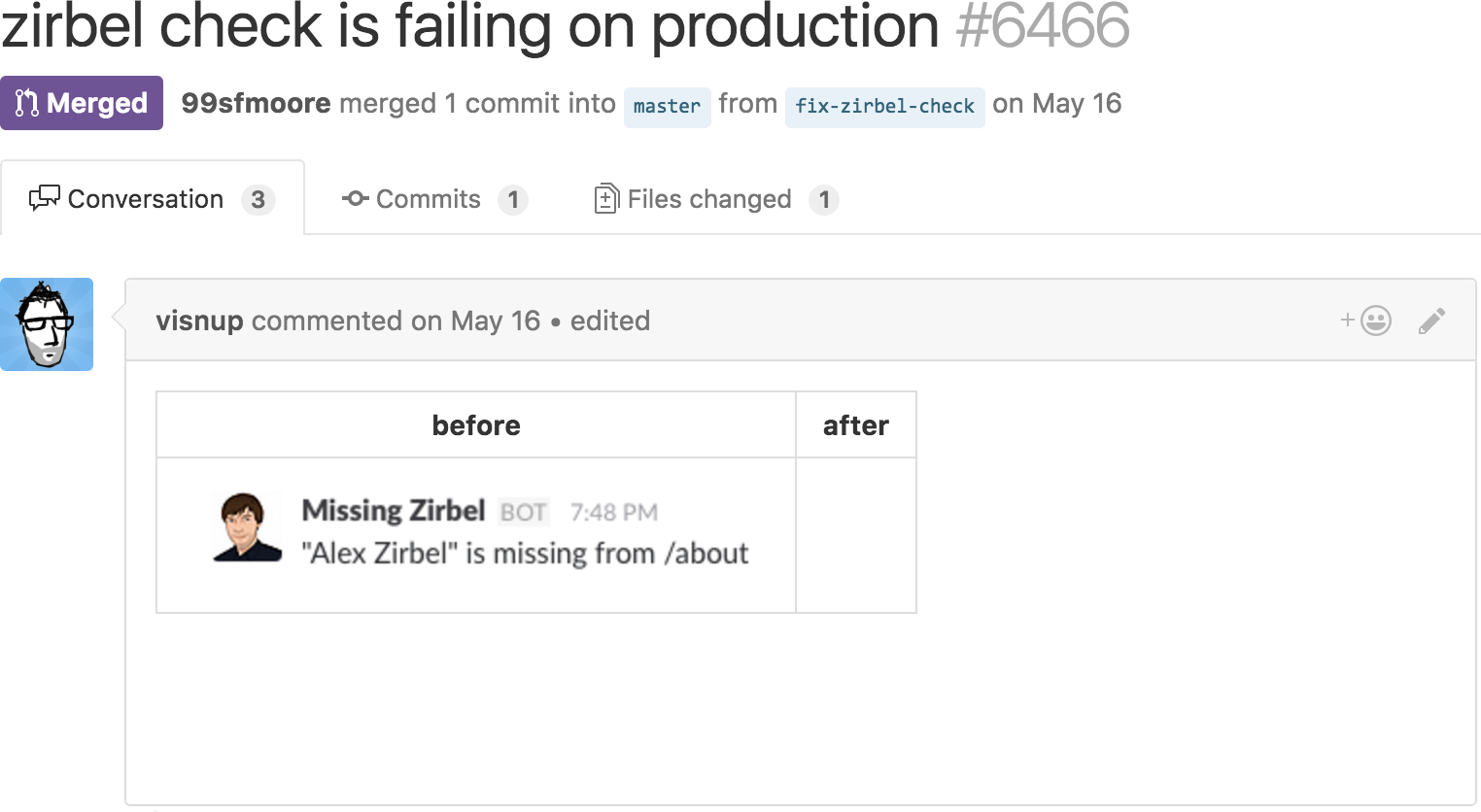Screen dimensions: 1481x812
Task: Open the Commits tab
Action: click(428, 199)
